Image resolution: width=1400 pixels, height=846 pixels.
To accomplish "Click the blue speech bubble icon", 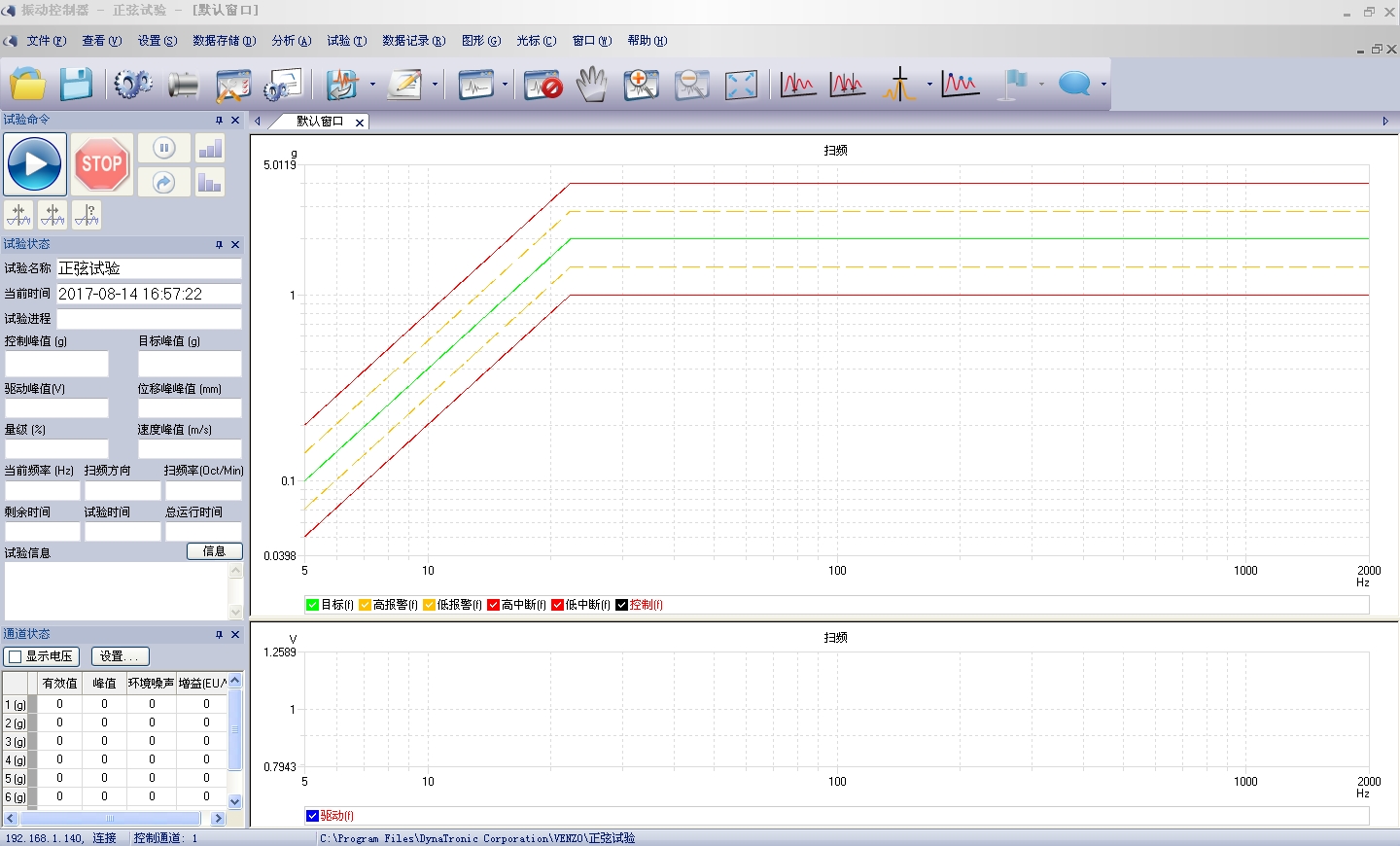I will click(1074, 85).
